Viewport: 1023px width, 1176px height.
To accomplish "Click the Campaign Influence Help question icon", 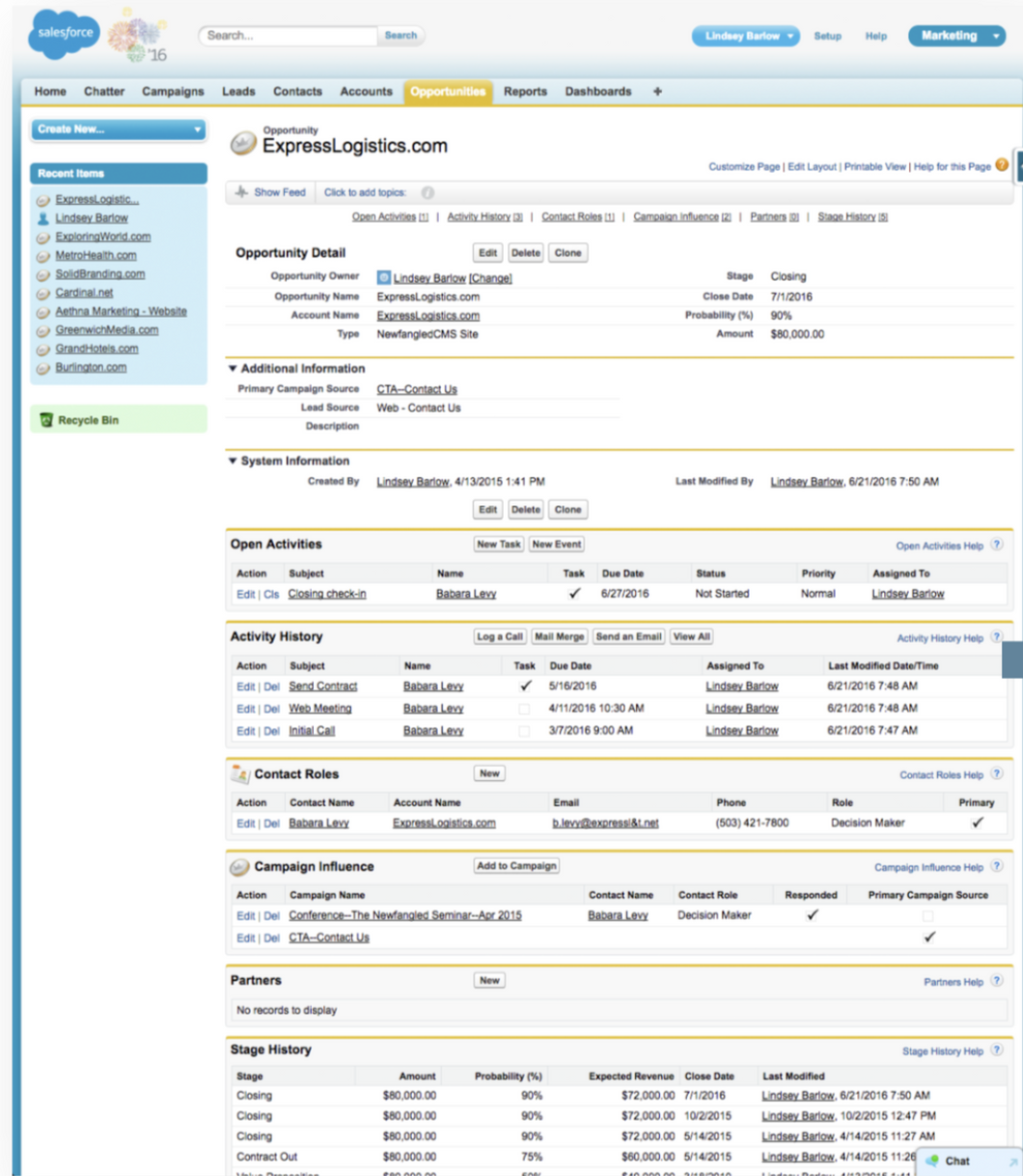I will 996,866.
